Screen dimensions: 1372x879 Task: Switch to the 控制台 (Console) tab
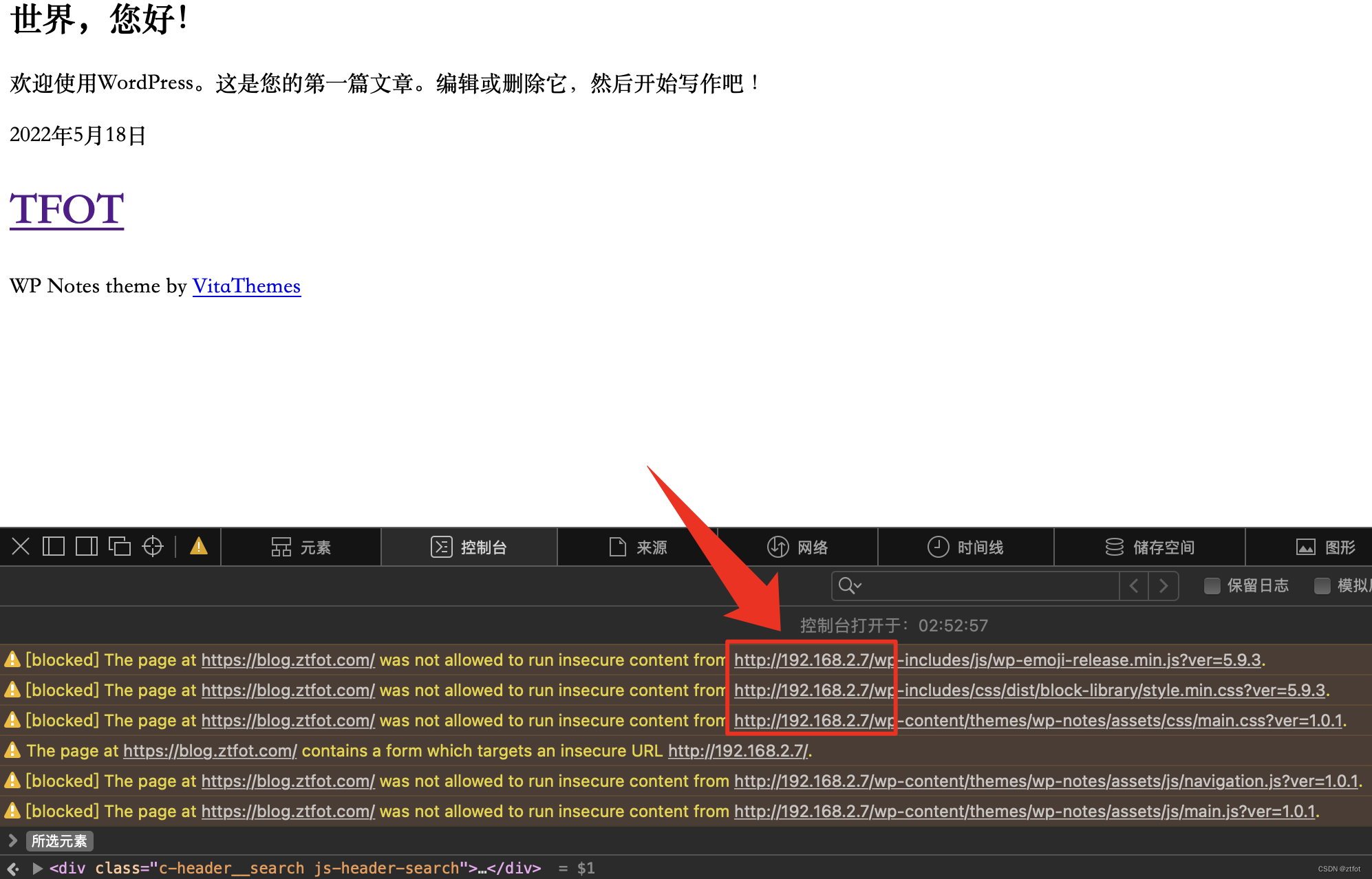pos(469,547)
